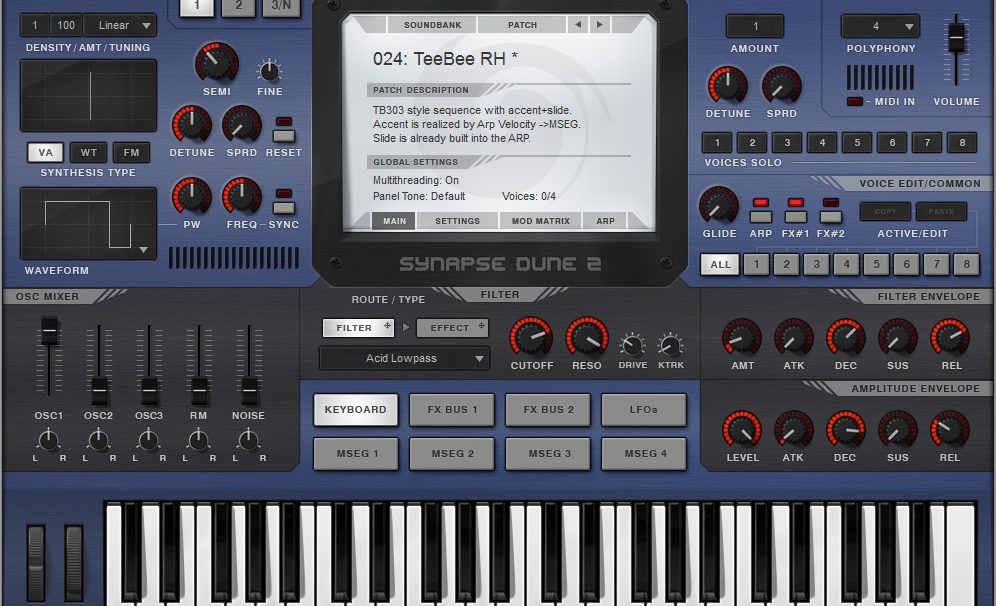Click the filter envelope ATK knob
Screen dimensions: 996x606
[x=793, y=337]
